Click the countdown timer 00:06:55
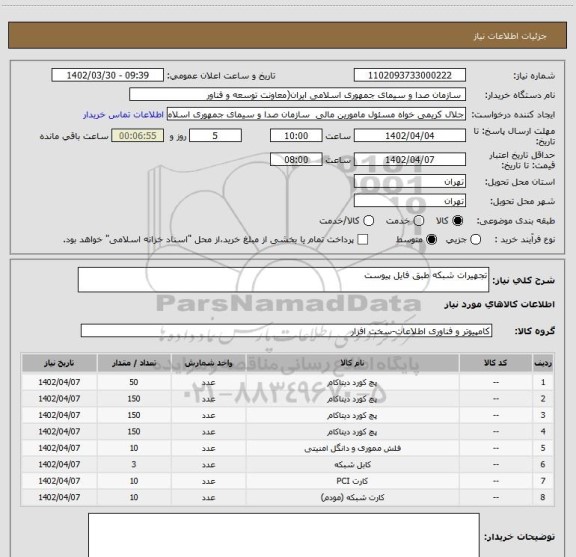Image resolution: width=576 pixels, height=557 pixels. tap(138, 136)
